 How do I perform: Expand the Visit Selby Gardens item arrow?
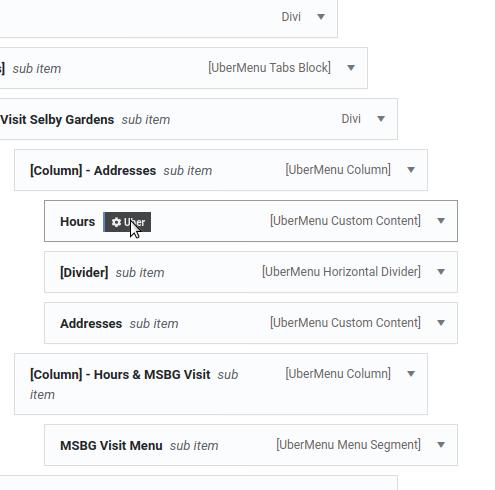click(381, 119)
